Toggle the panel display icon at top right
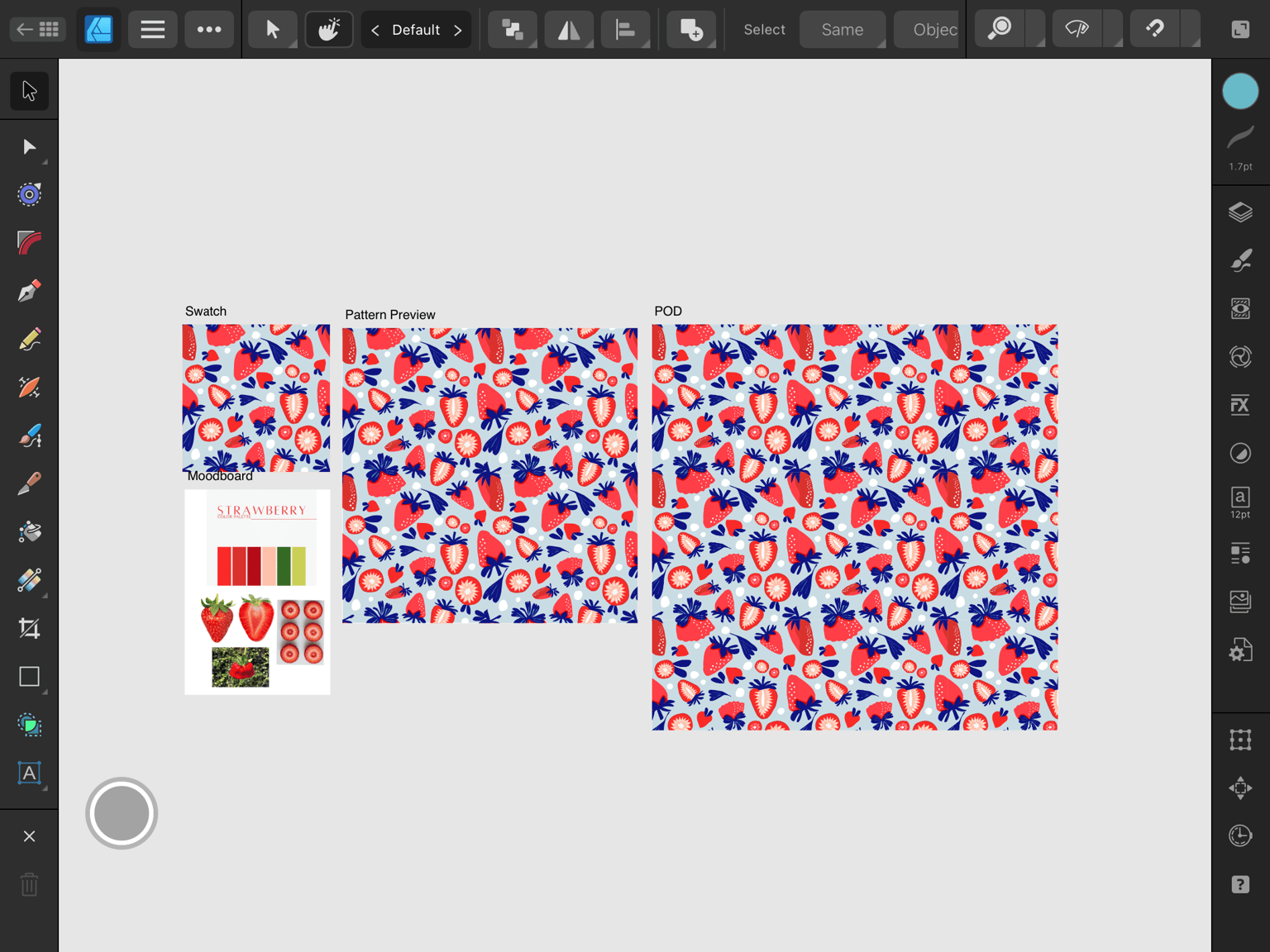1270x952 pixels. click(x=1240, y=30)
